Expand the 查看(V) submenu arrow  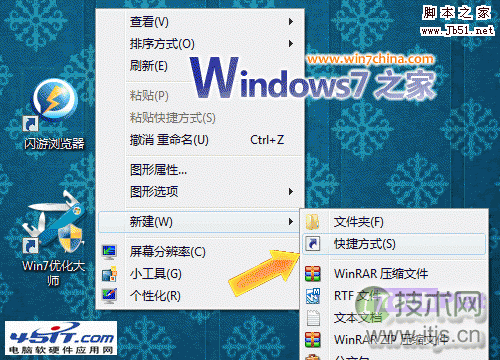pyautogui.click(x=291, y=22)
